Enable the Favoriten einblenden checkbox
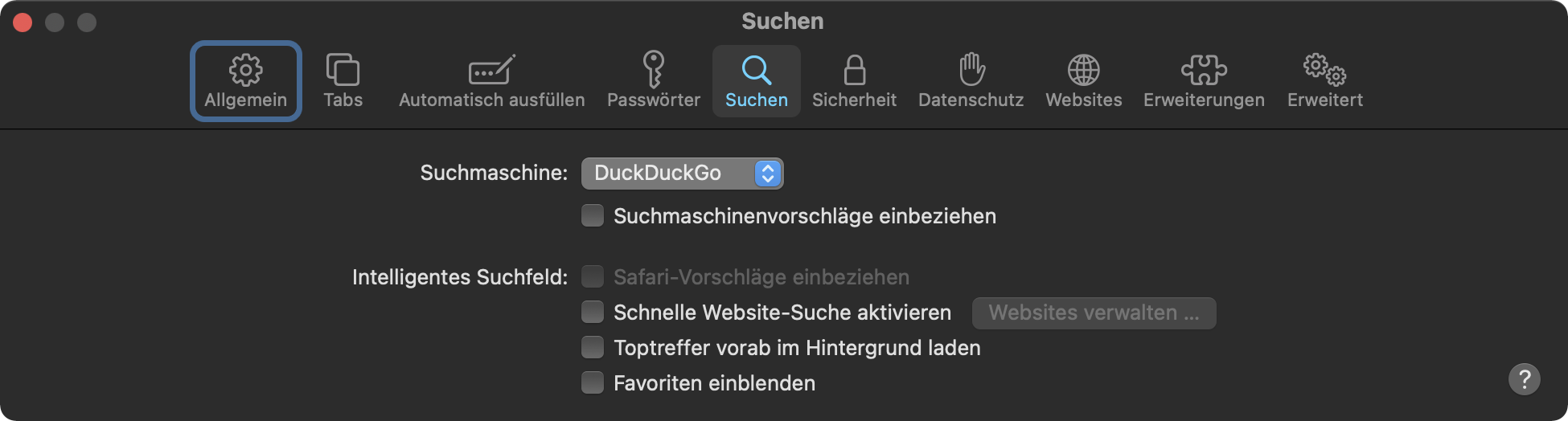This screenshot has height=421, width=1568. (x=593, y=383)
